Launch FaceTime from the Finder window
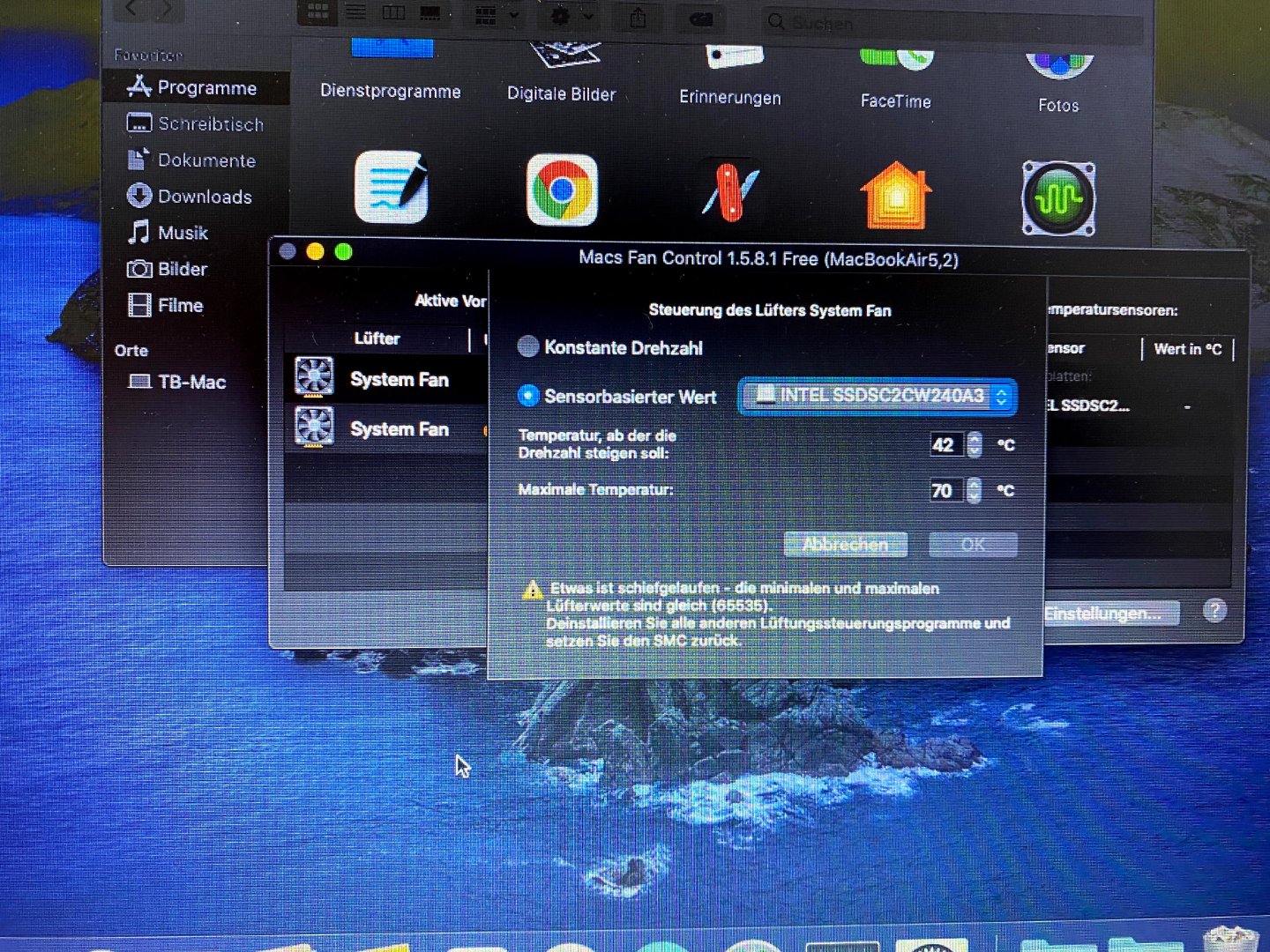Viewport: 1270px width, 952px height. point(896,101)
